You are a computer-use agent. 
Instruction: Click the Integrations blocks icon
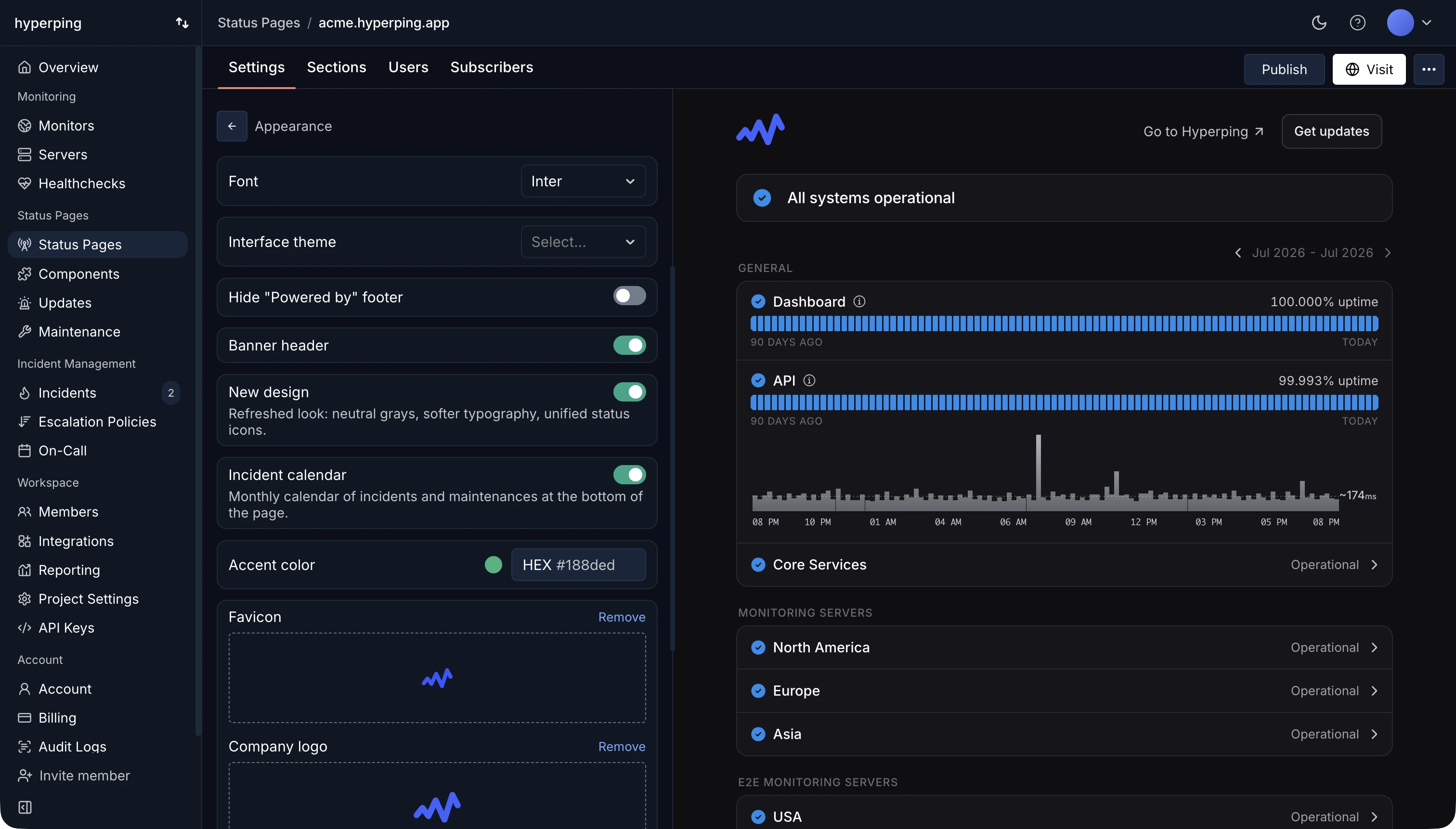click(x=25, y=541)
